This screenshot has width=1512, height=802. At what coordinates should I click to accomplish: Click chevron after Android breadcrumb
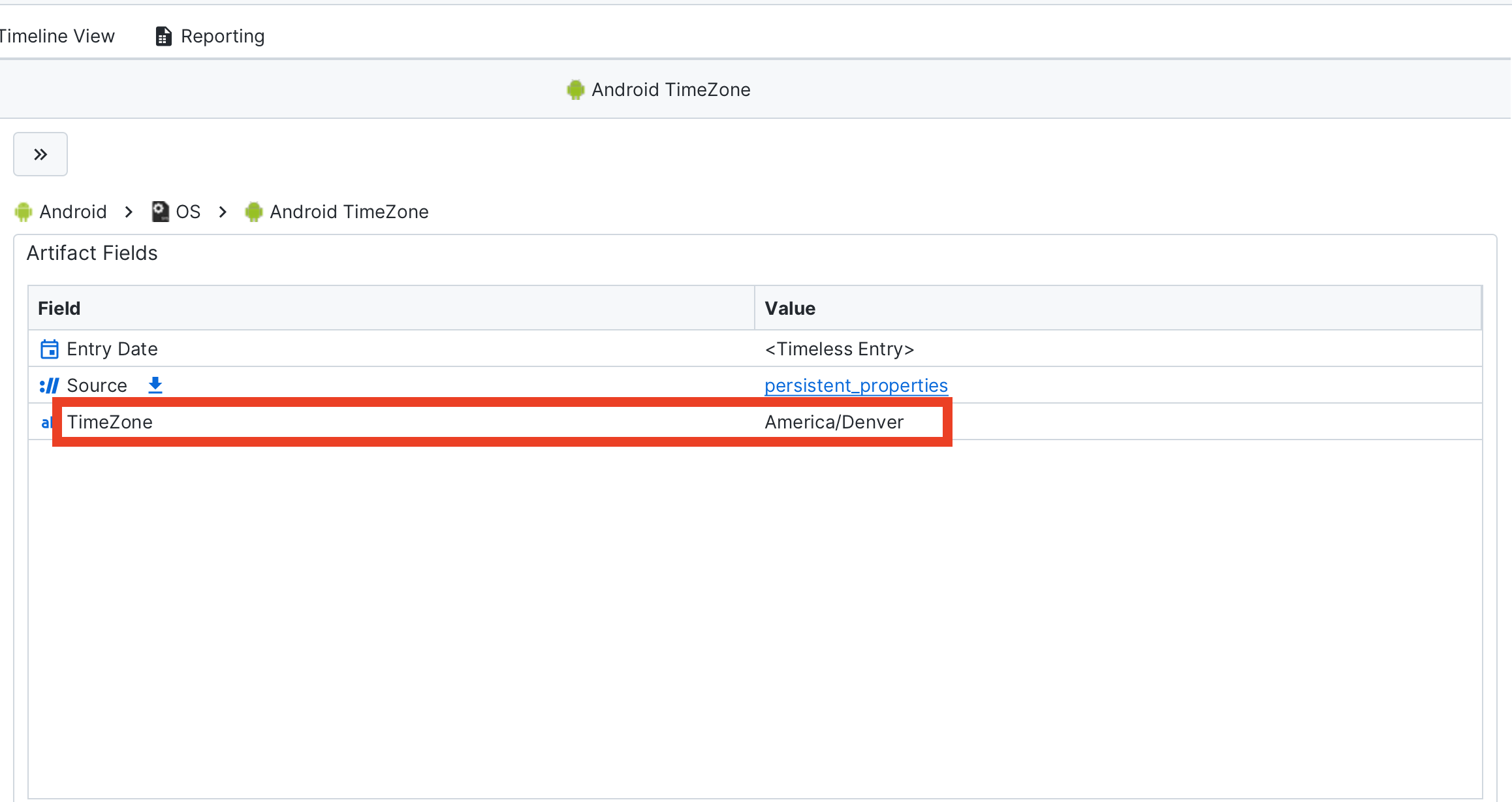129,212
